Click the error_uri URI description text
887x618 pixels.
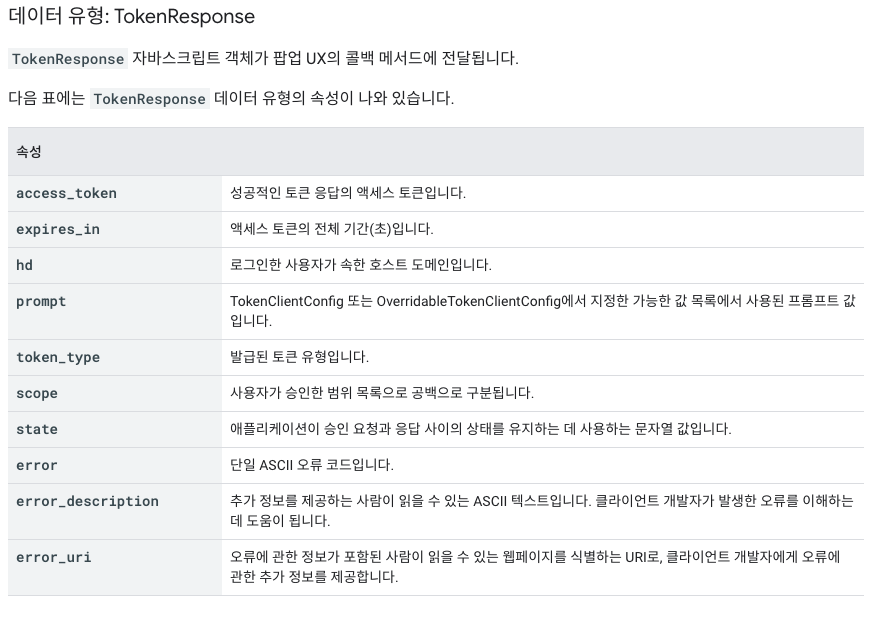click(535, 566)
